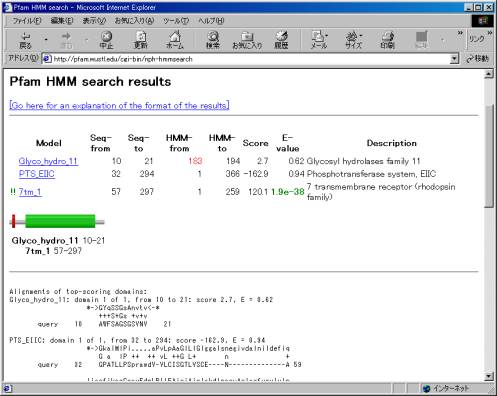Open the View menu
Screen dimensions: 497x396
coord(94,21)
